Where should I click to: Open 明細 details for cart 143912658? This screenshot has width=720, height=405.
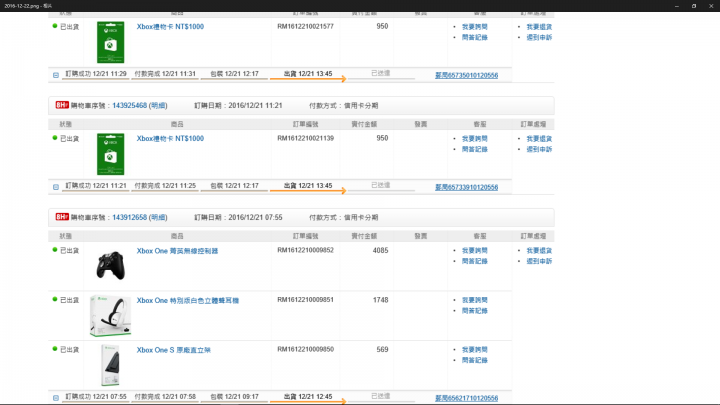pos(158,217)
